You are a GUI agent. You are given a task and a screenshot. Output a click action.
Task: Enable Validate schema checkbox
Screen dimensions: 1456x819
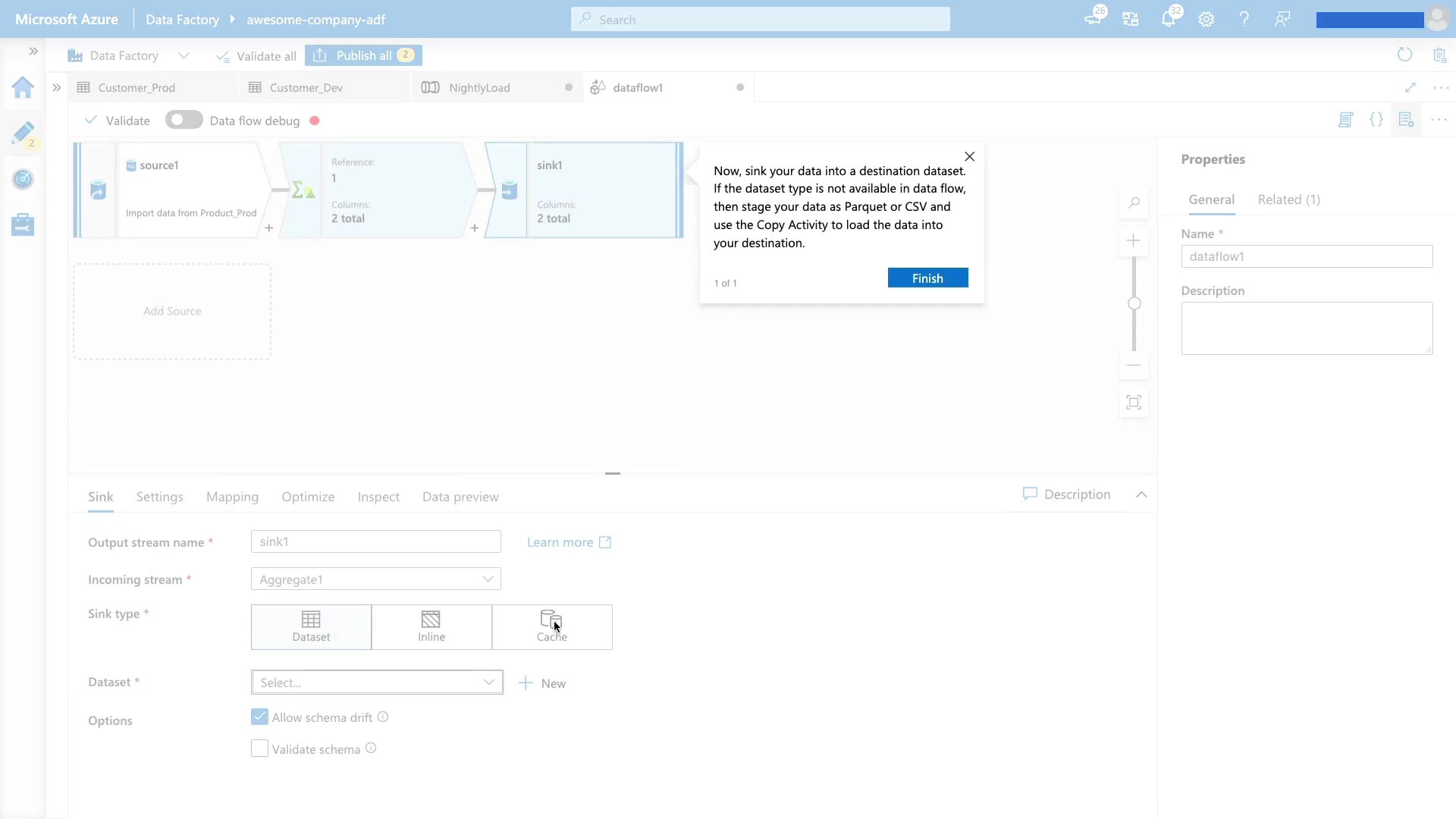click(259, 749)
